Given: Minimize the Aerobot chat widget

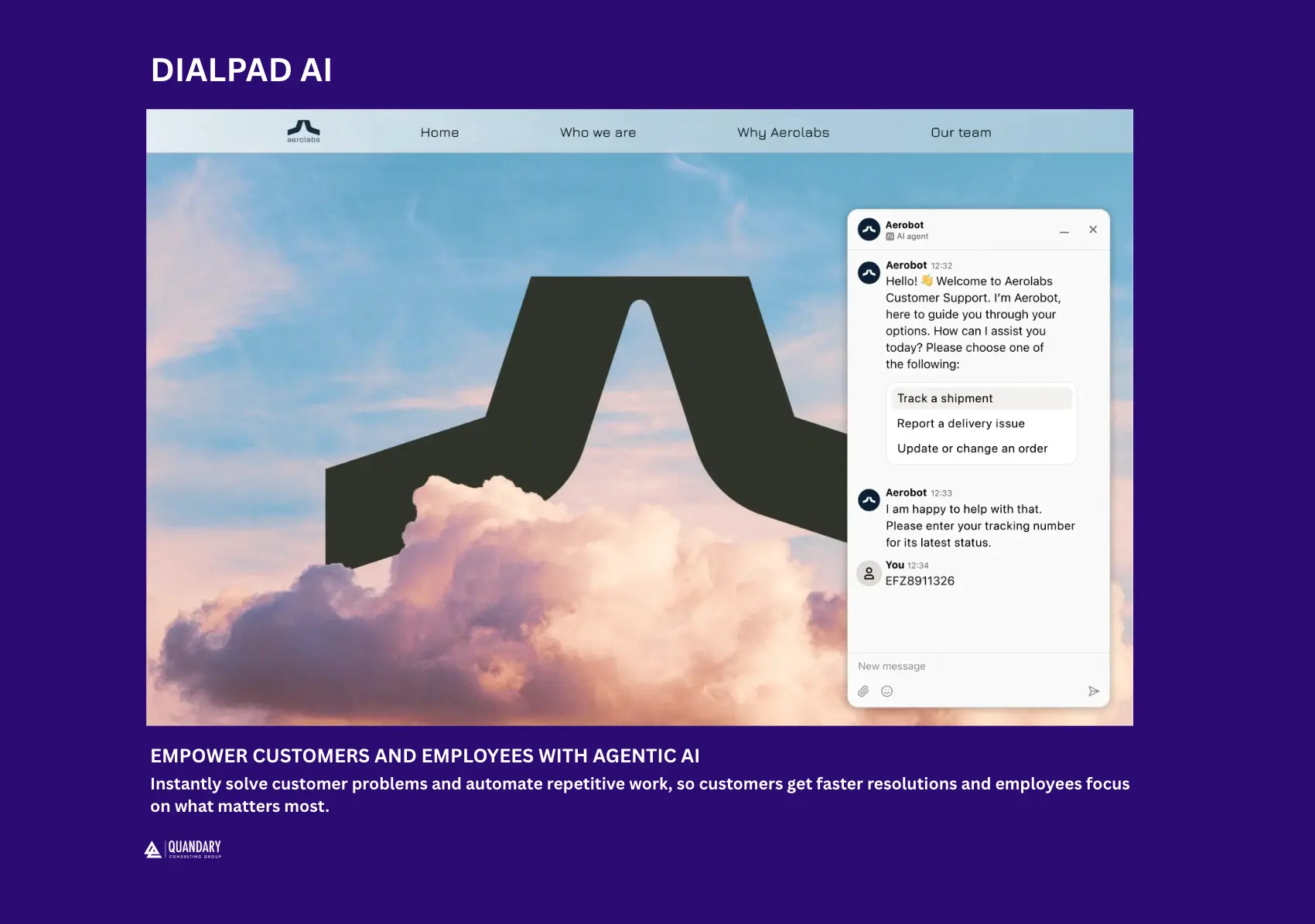Looking at the screenshot, I should coord(1064,231).
